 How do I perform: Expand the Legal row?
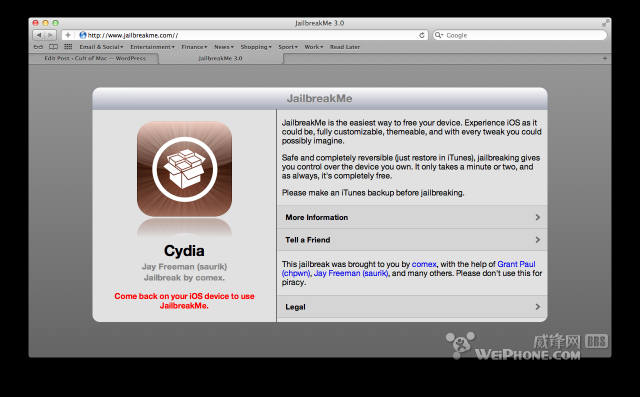412,306
